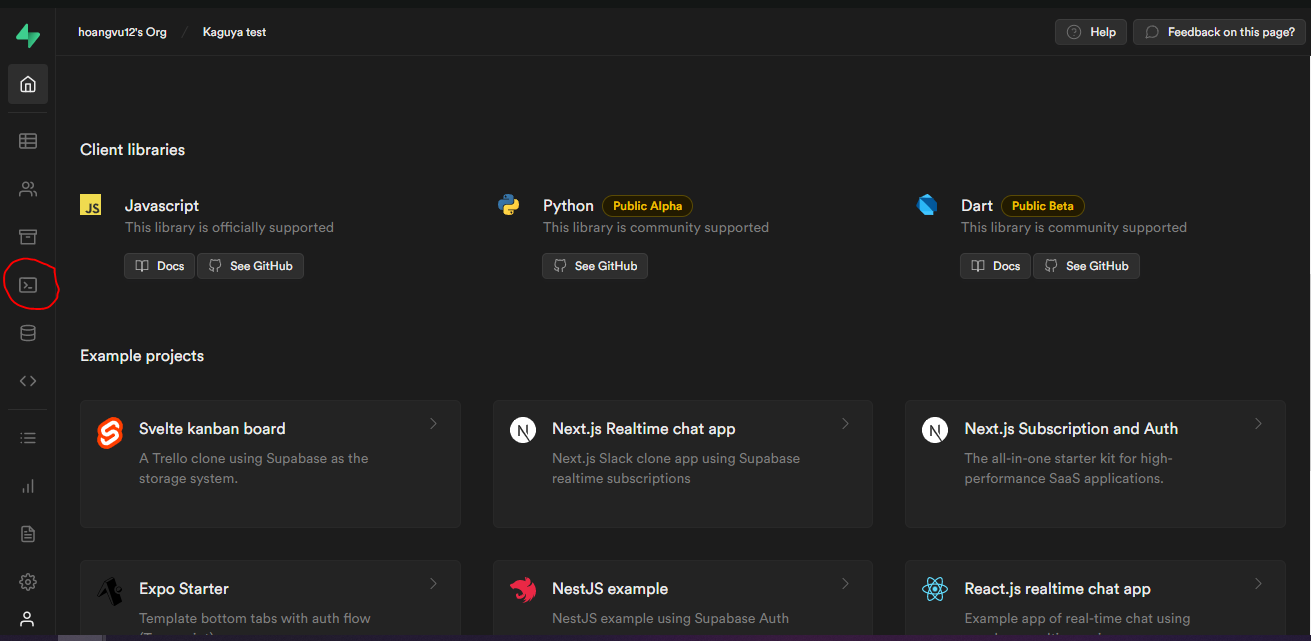
Task: Open hoangvu12's Org from the breadcrumb
Action: [122, 31]
